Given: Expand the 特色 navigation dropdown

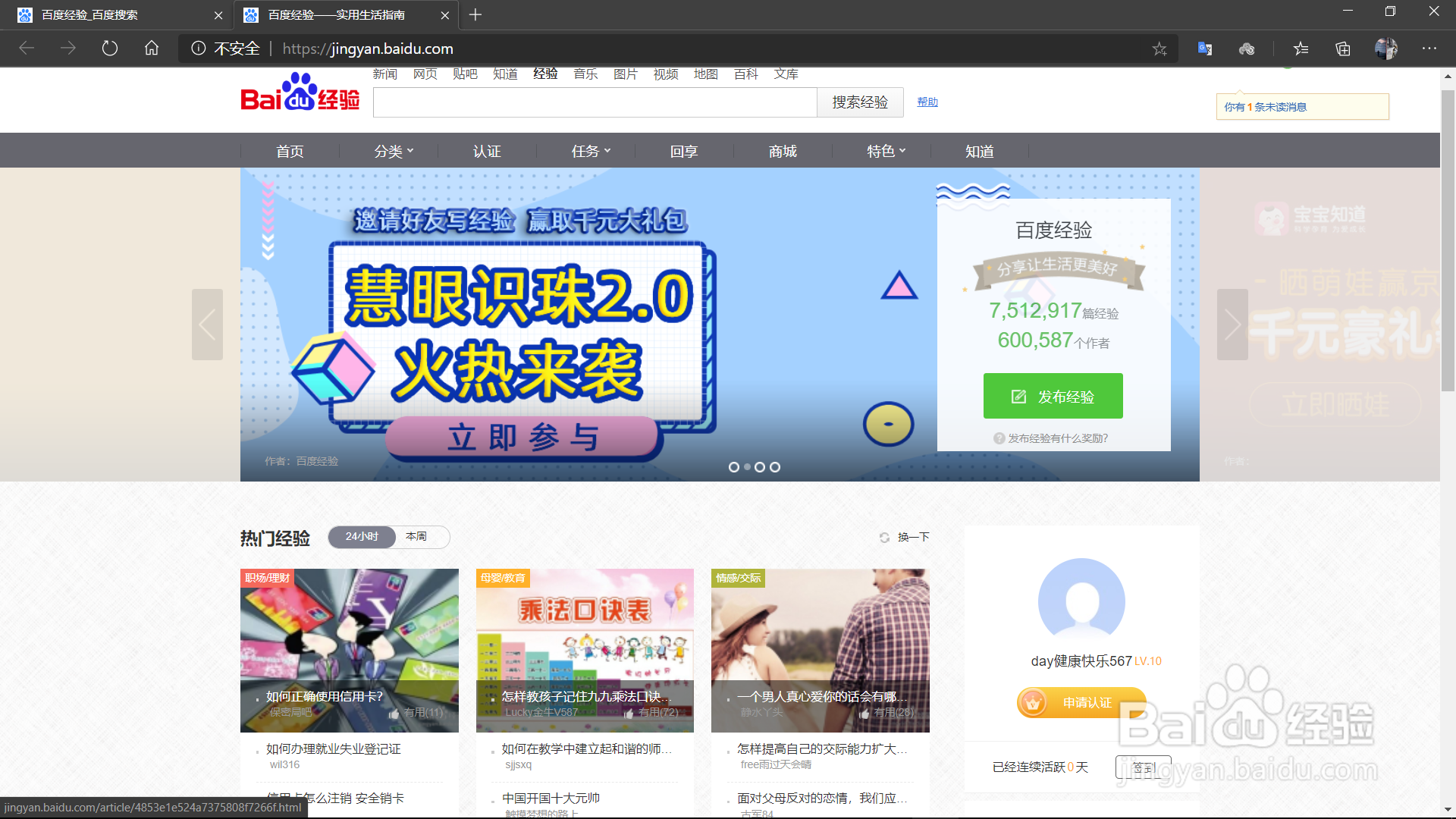Looking at the screenshot, I should 886,152.
